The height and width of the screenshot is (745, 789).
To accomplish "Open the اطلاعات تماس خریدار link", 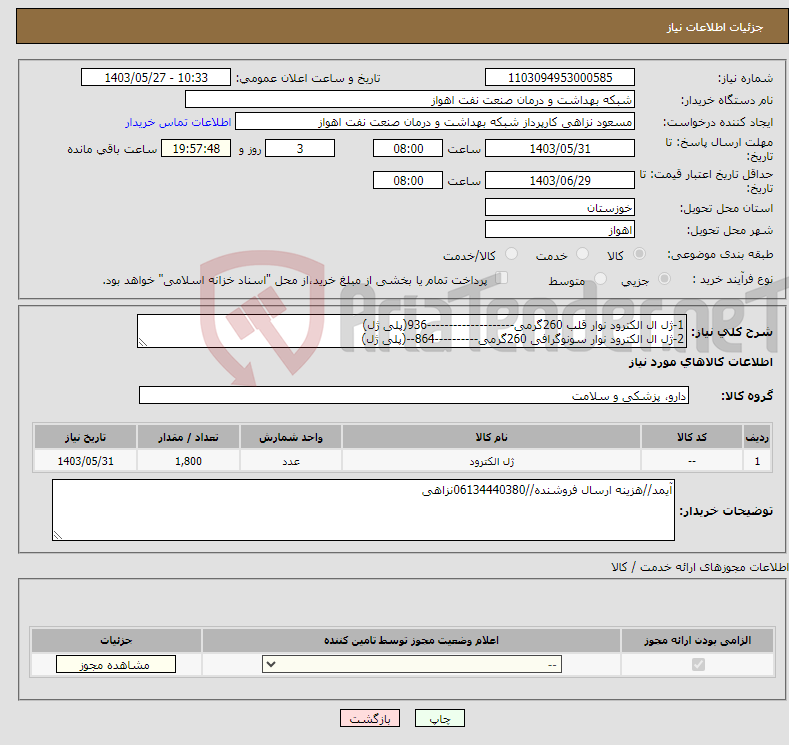I will point(178,122).
